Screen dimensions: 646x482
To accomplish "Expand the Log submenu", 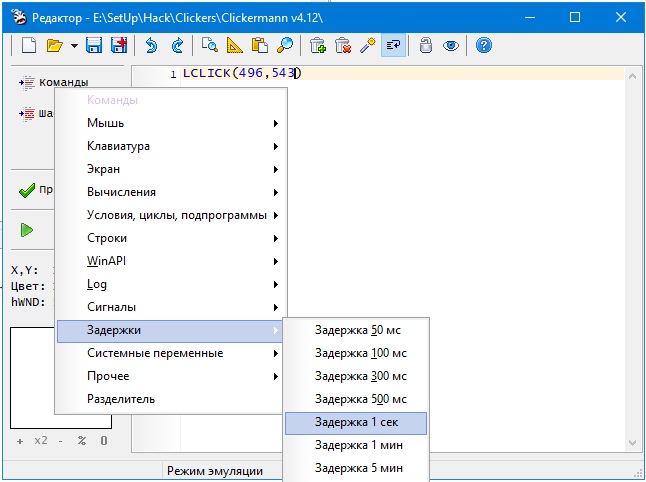I will [170, 285].
